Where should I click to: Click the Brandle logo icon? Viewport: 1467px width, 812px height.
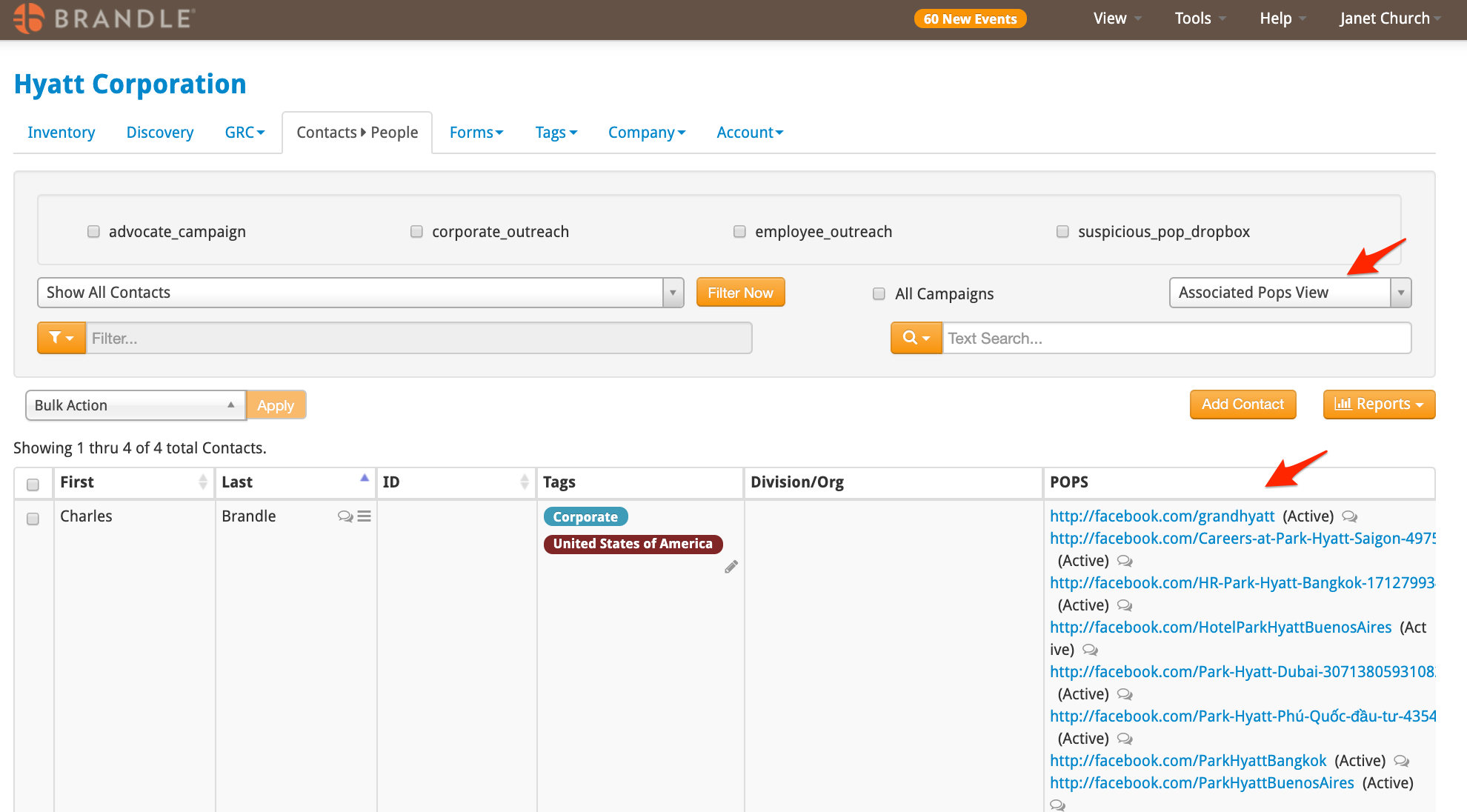[x=29, y=19]
